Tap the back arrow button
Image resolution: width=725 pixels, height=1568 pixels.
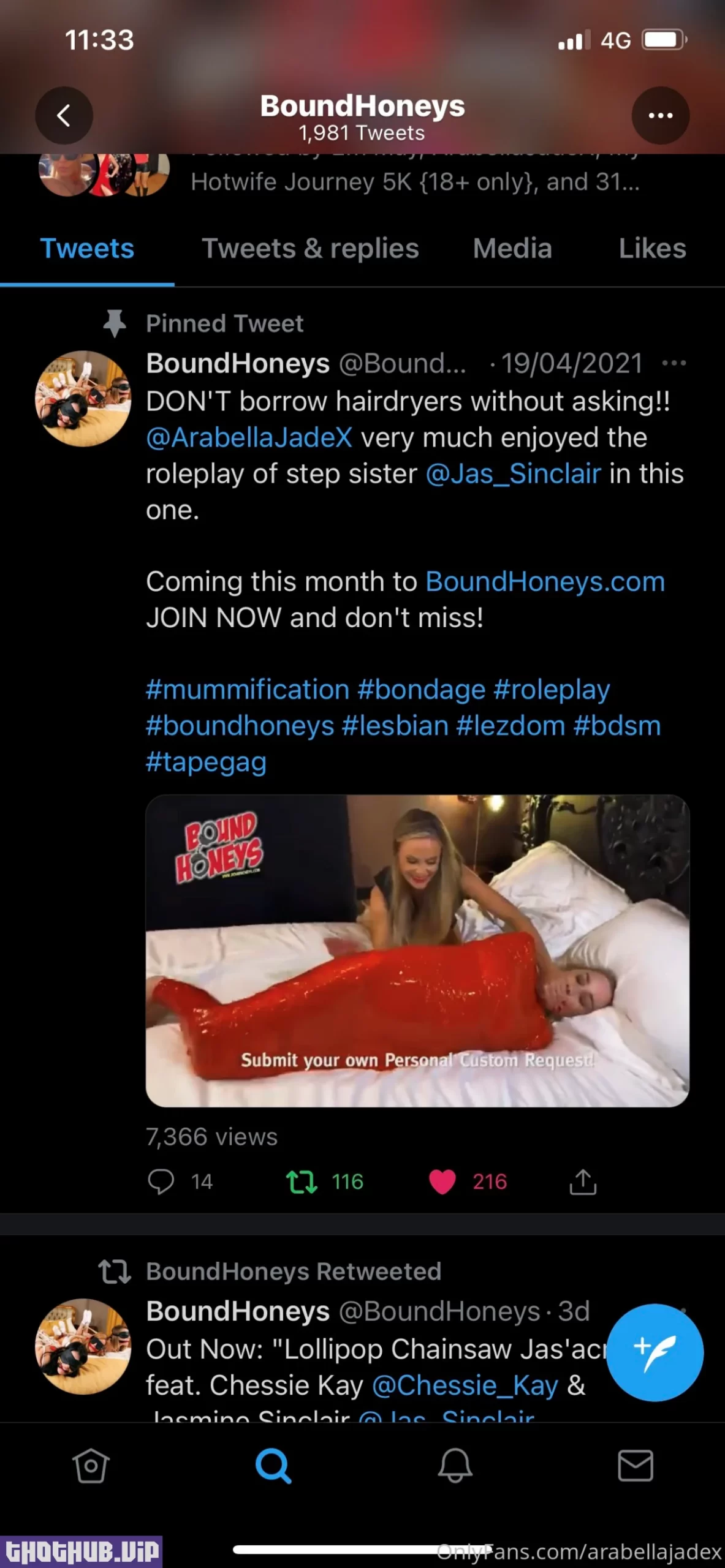64,115
